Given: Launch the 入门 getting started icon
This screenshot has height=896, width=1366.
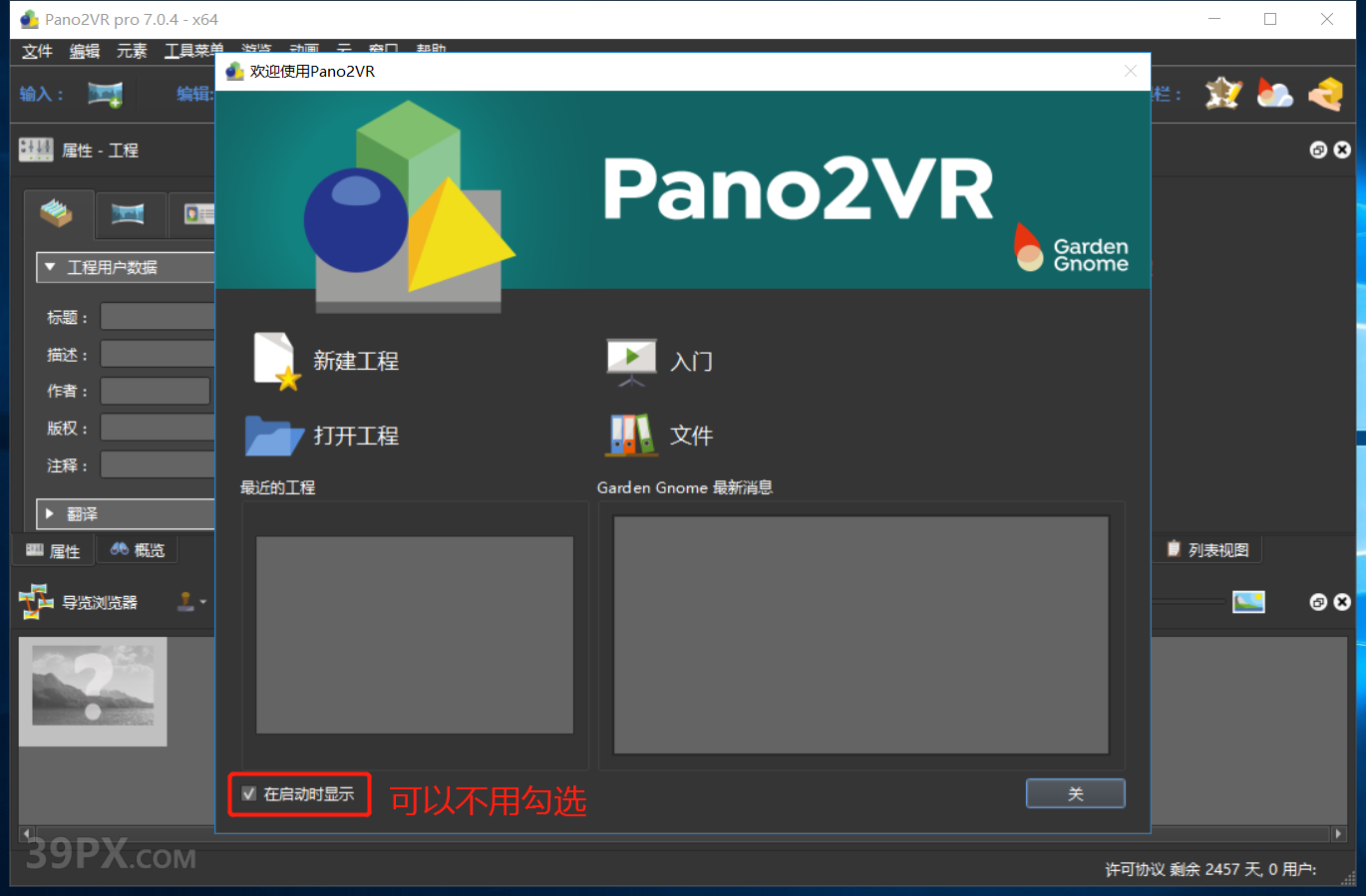Looking at the screenshot, I should point(631,361).
